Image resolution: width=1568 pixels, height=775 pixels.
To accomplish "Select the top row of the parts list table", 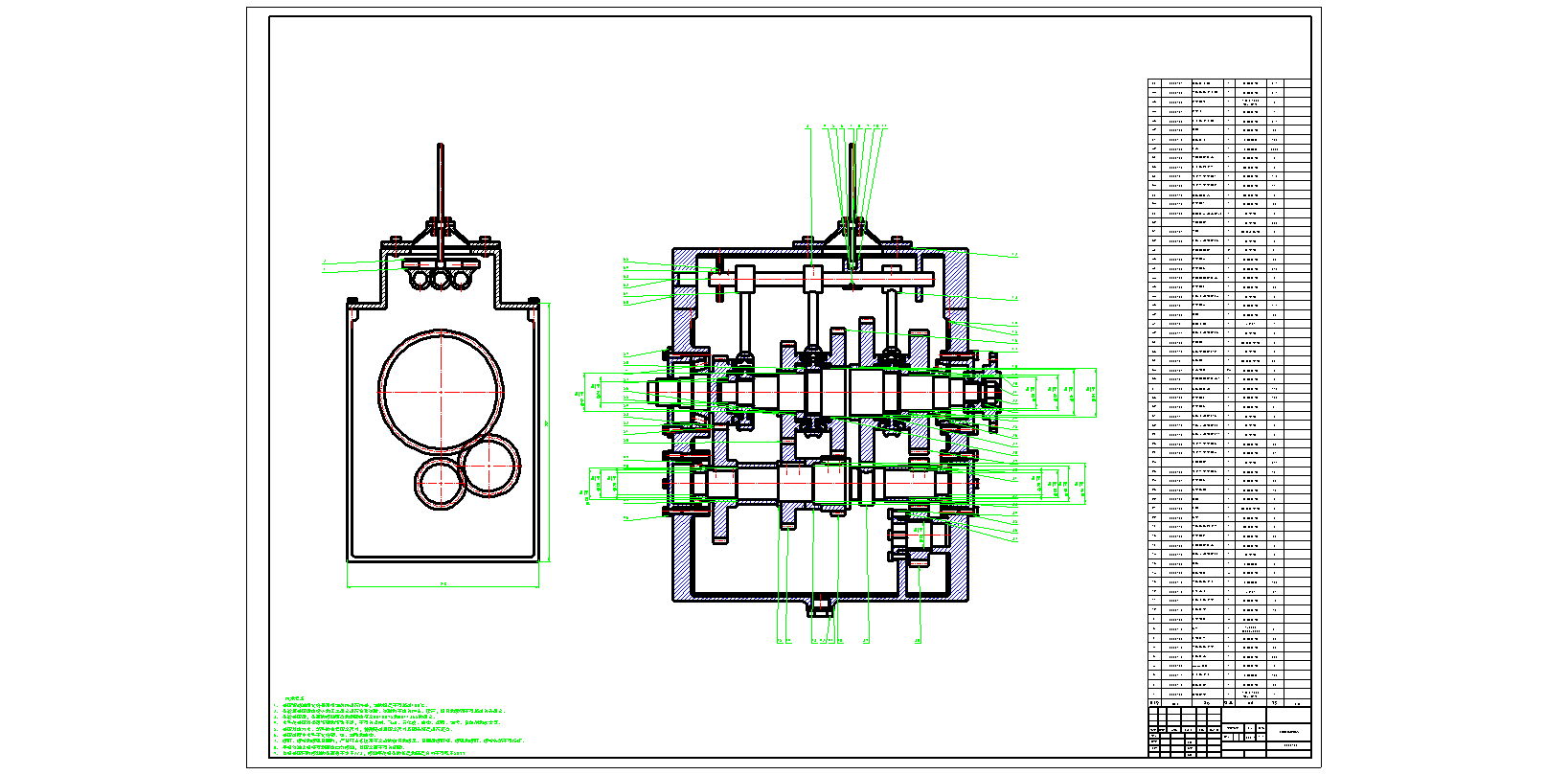I will pos(1229,84).
